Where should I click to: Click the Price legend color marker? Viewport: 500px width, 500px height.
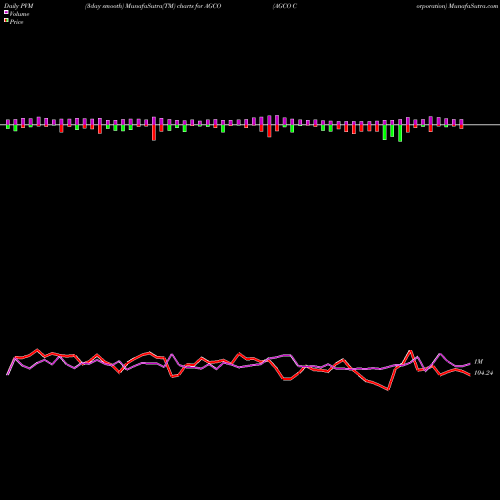coord(6,21)
